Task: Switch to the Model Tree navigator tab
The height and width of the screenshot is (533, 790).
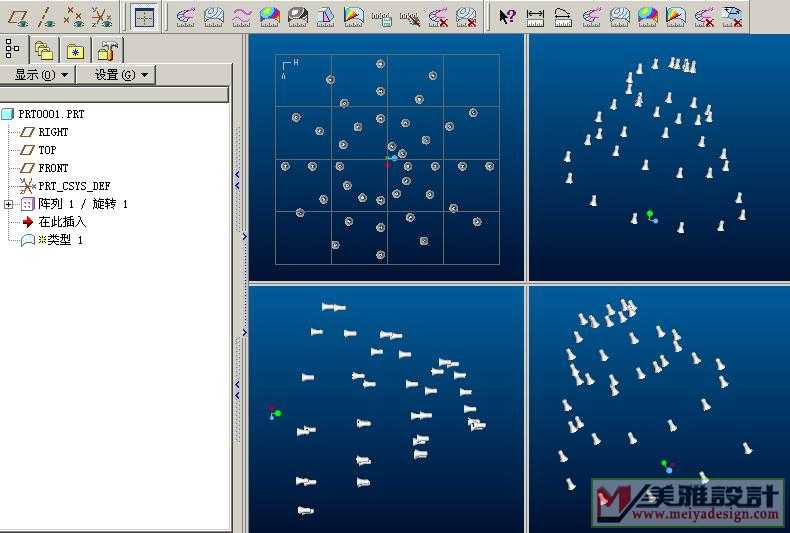Action: coord(14,49)
